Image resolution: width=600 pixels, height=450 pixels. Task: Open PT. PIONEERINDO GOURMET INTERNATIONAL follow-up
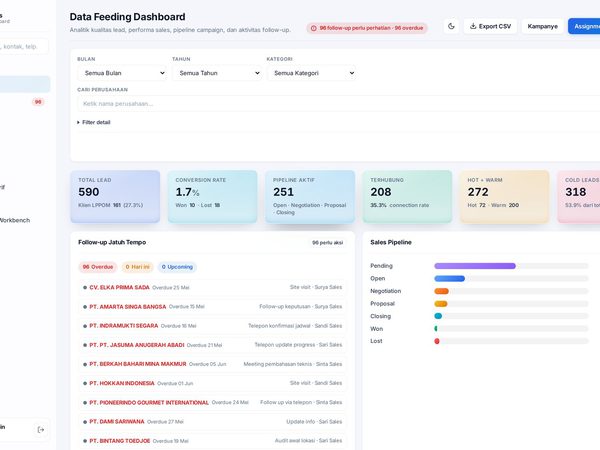click(x=212, y=402)
